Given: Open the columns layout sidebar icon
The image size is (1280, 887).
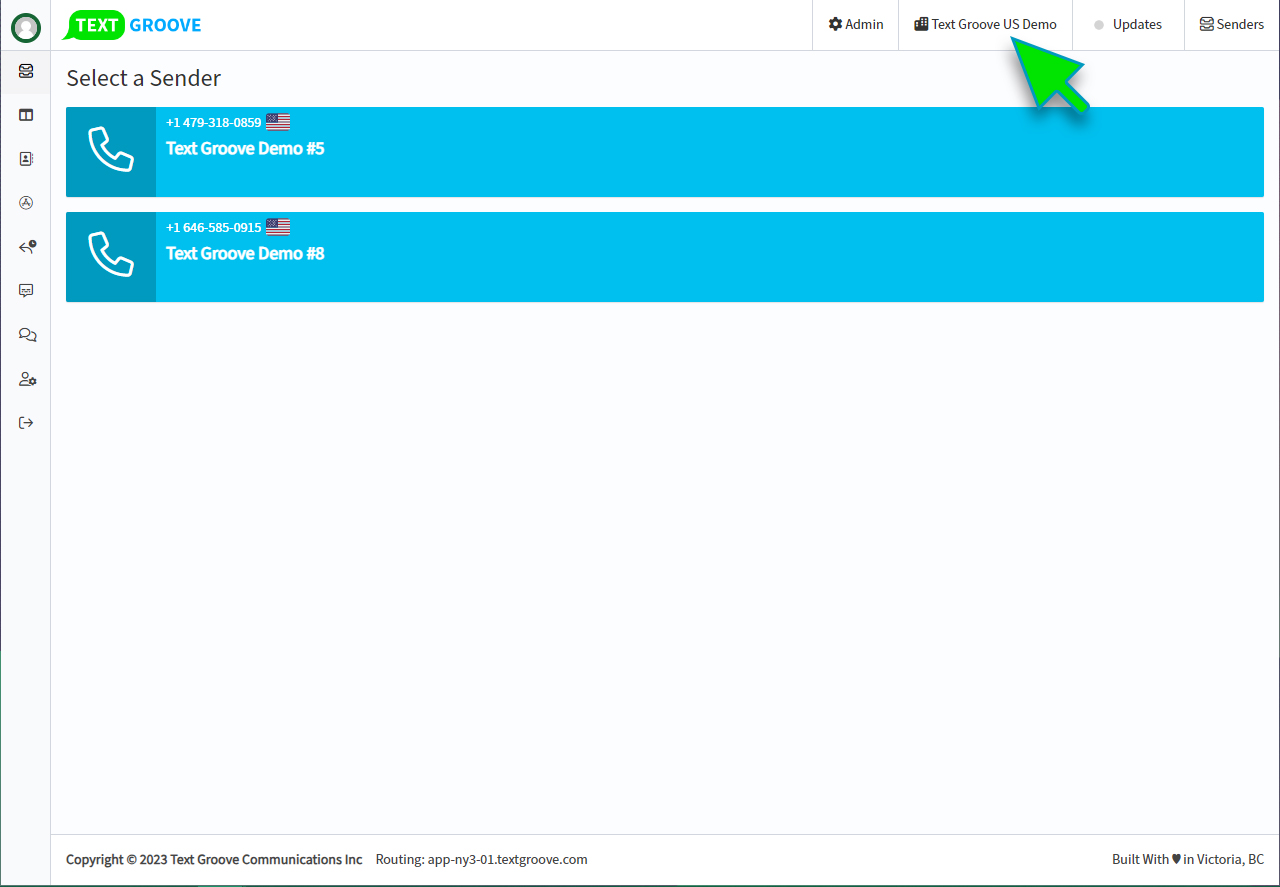Looking at the screenshot, I should pyautogui.click(x=26, y=115).
